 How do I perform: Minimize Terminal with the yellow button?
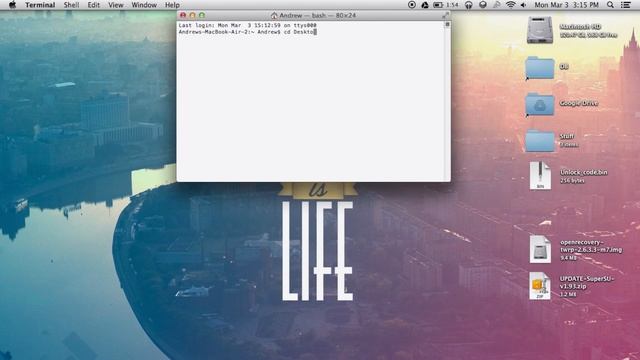pyautogui.click(x=192, y=15)
